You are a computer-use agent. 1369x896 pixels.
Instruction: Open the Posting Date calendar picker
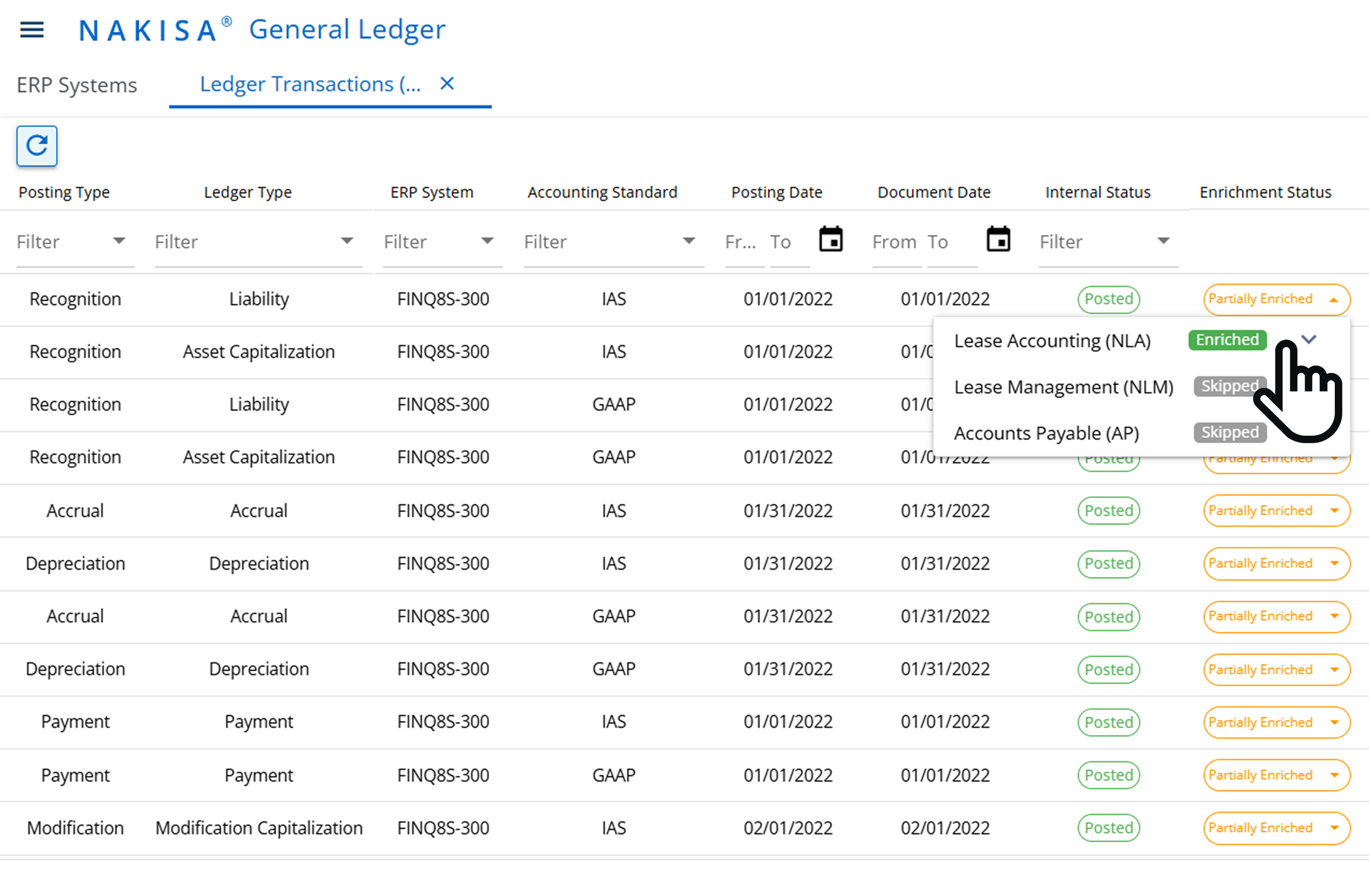click(x=830, y=240)
